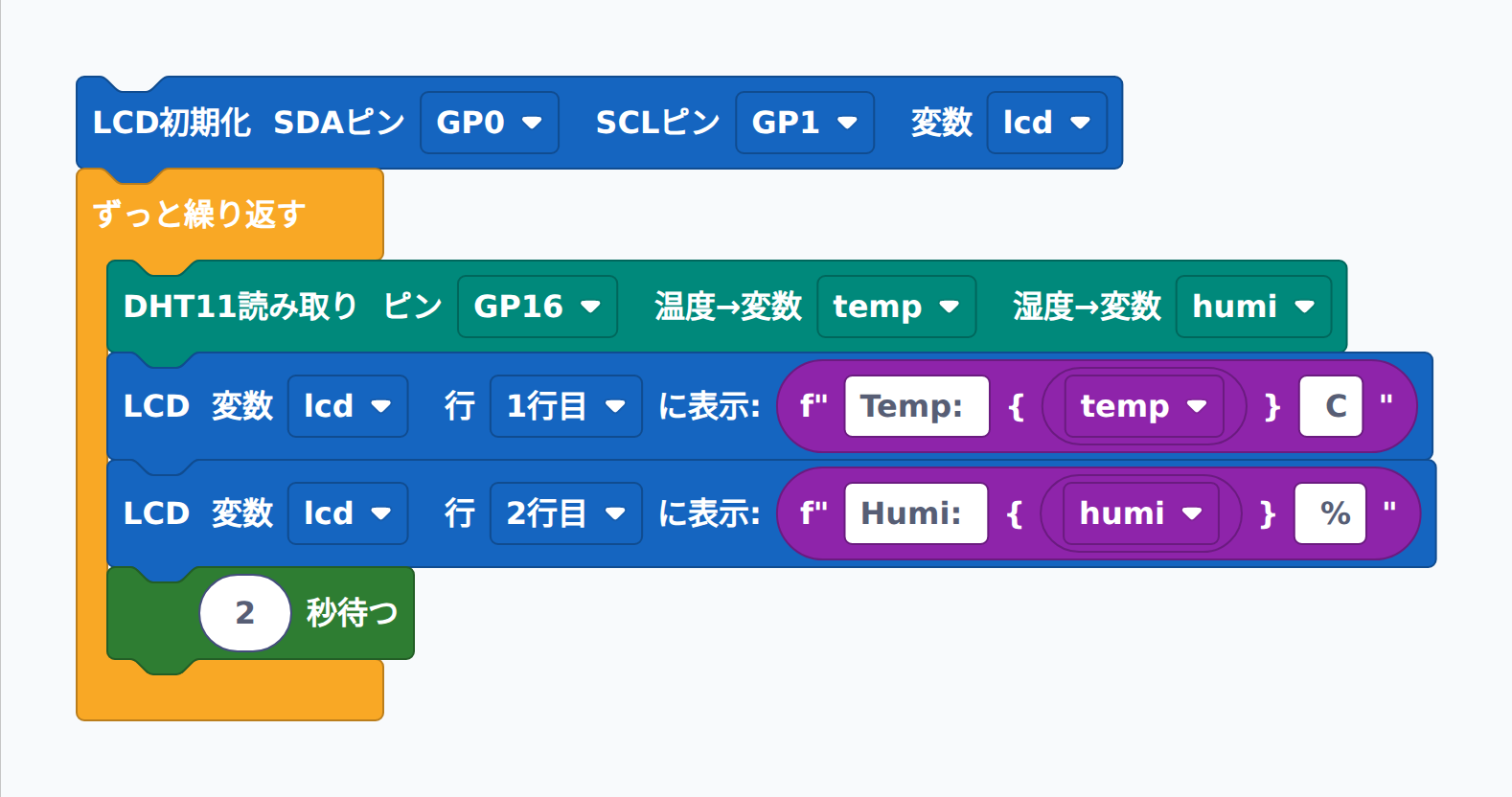Click the f" prefix of the Humi f-string block
Viewport: 1512px width, 797px height.
pos(813,513)
